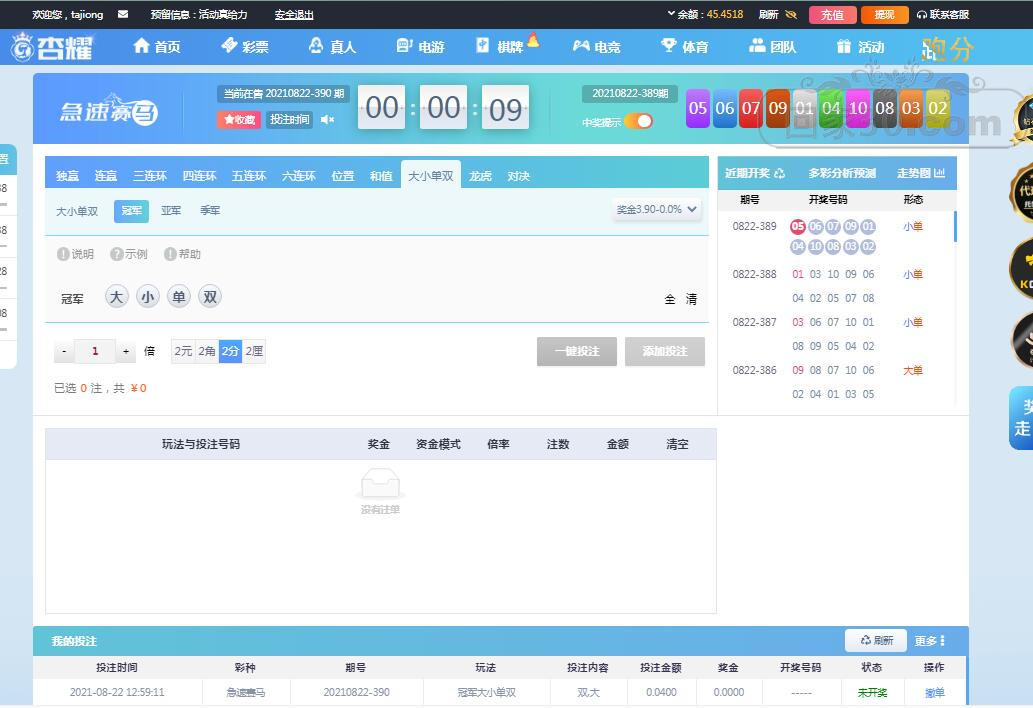Switch to the 龙虎 play tab

click(480, 176)
